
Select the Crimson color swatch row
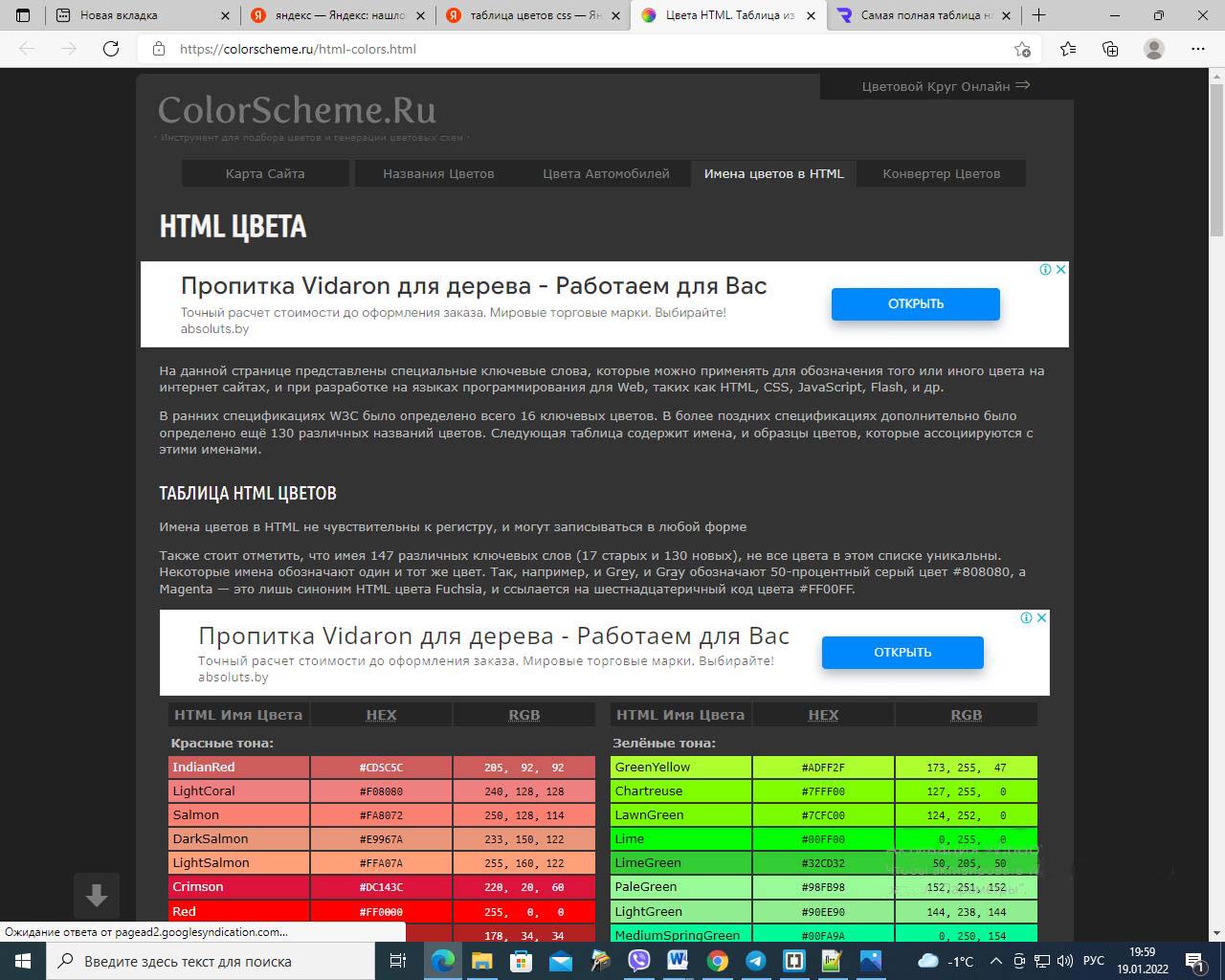[239, 887]
